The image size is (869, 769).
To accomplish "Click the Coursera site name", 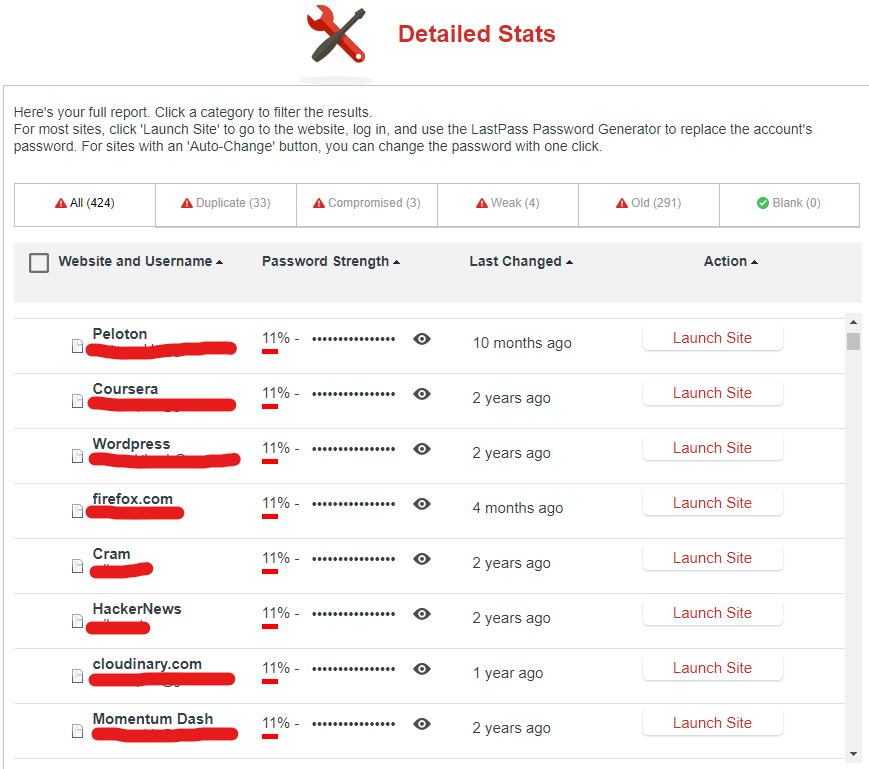I will (125, 388).
